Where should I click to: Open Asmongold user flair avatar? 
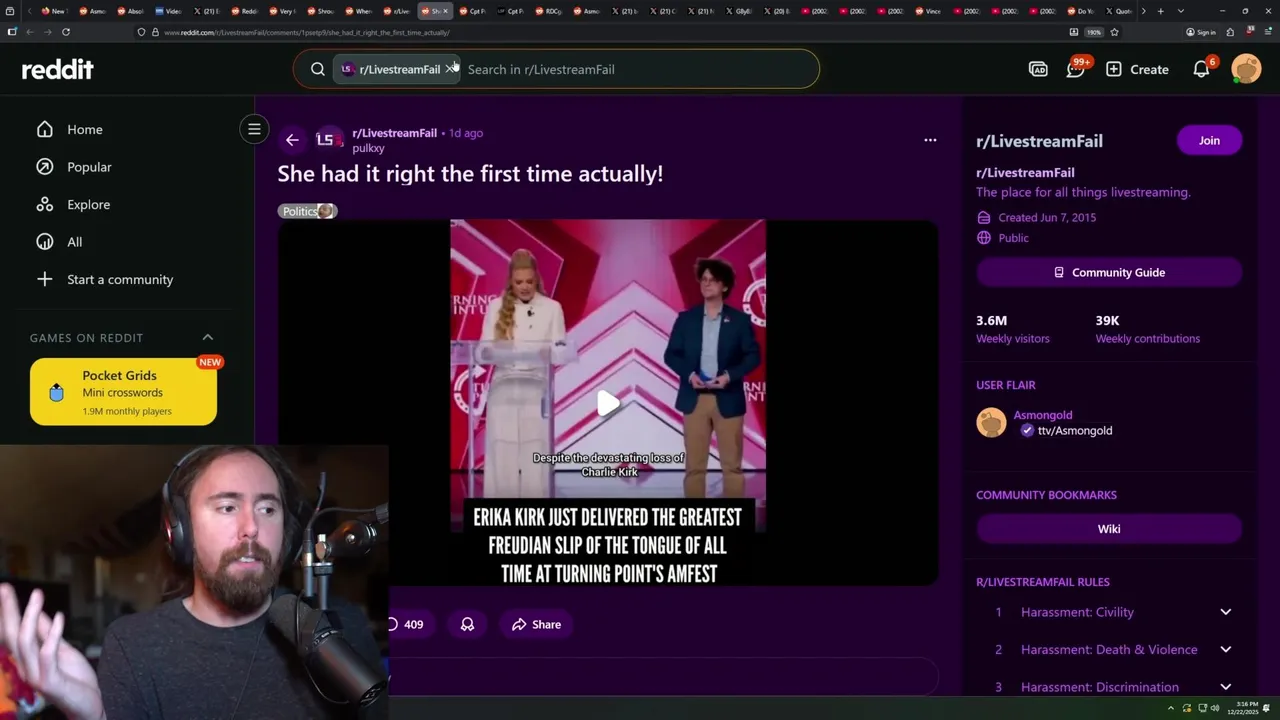coord(991,423)
